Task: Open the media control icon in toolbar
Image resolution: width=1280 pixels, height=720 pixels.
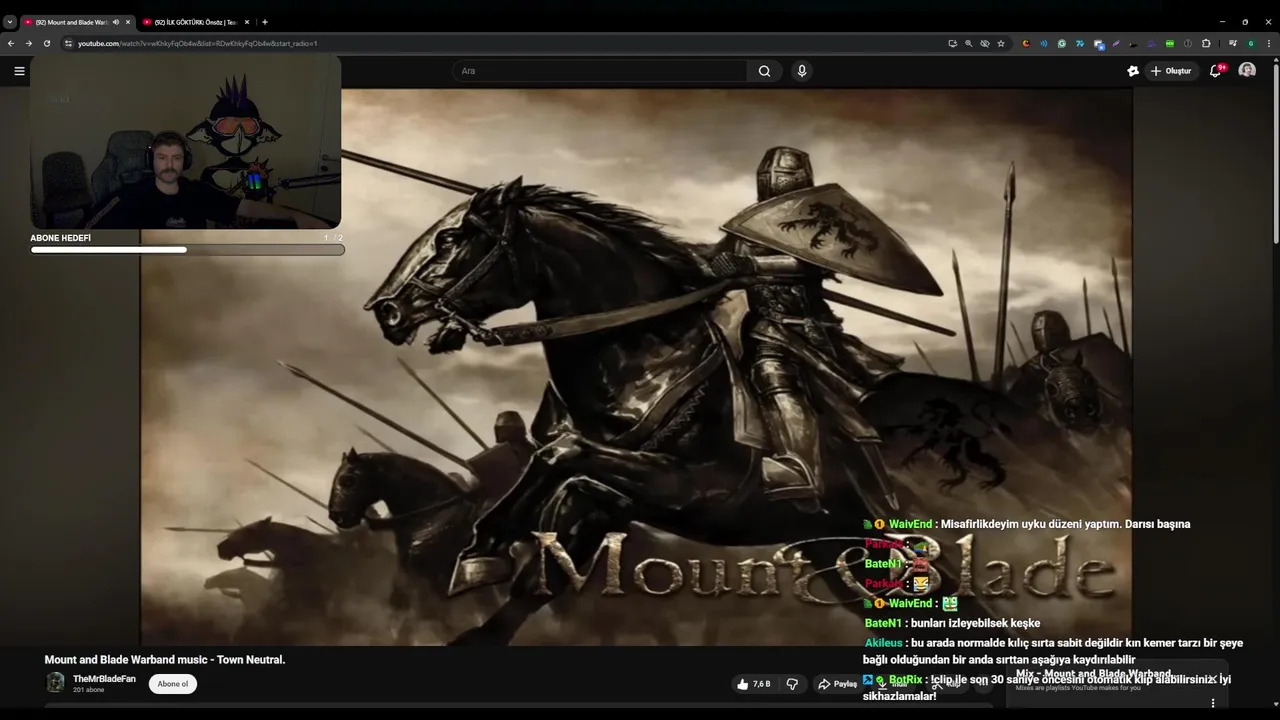Action: (x=1233, y=43)
